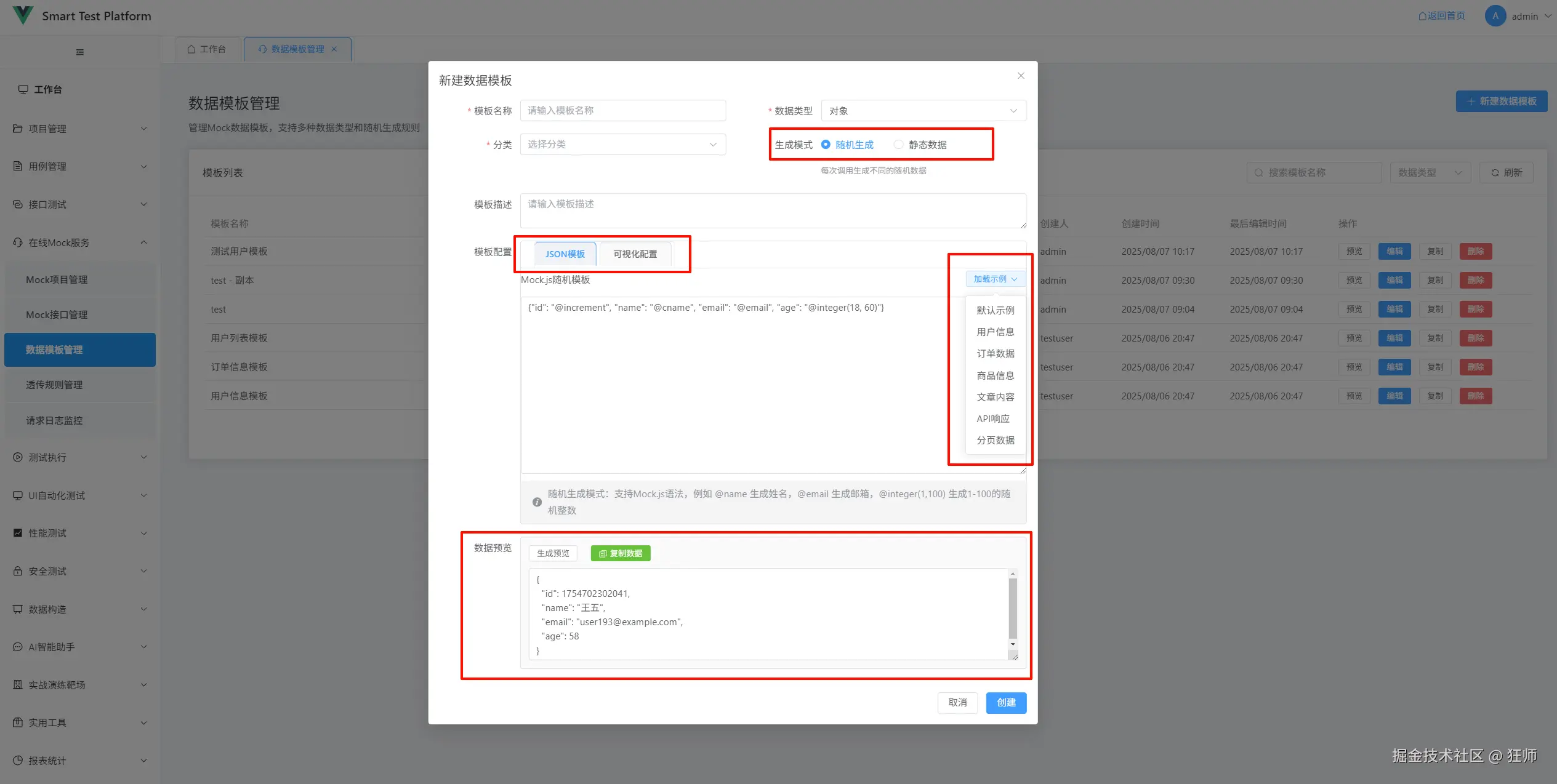Select the 静态数据 radio option
Image resolution: width=1557 pixels, height=784 pixels.
point(899,145)
